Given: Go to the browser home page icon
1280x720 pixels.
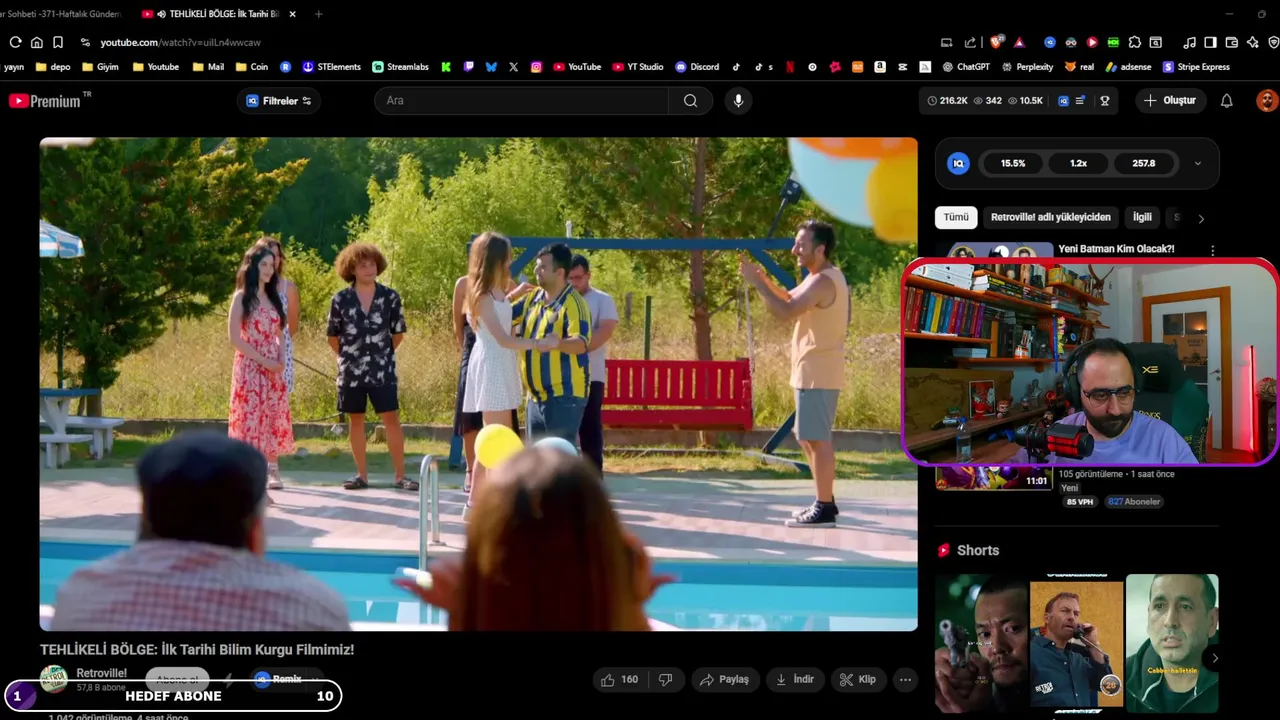Looking at the screenshot, I should (37, 42).
